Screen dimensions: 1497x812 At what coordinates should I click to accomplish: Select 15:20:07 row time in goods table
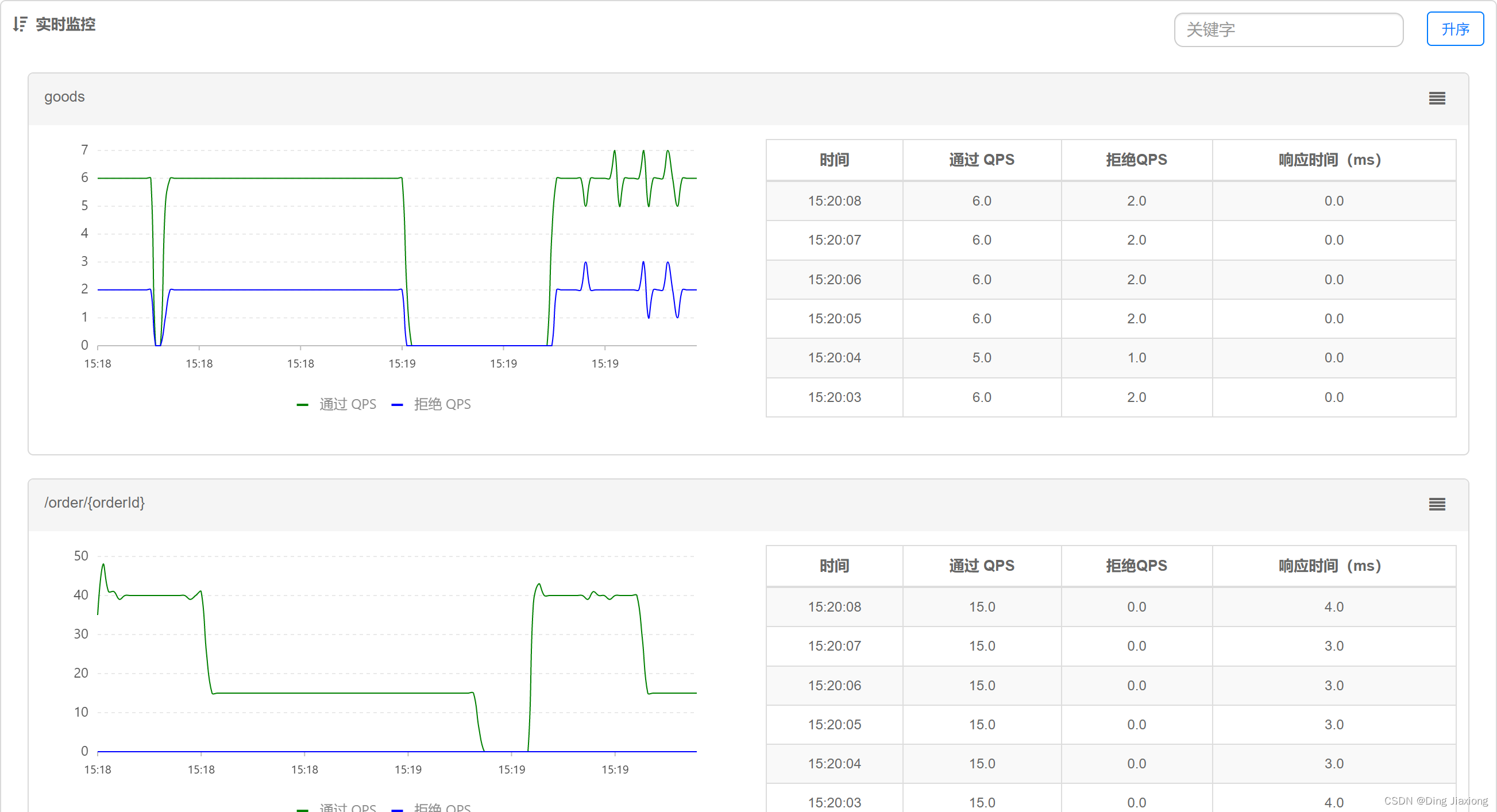pyautogui.click(x=834, y=240)
